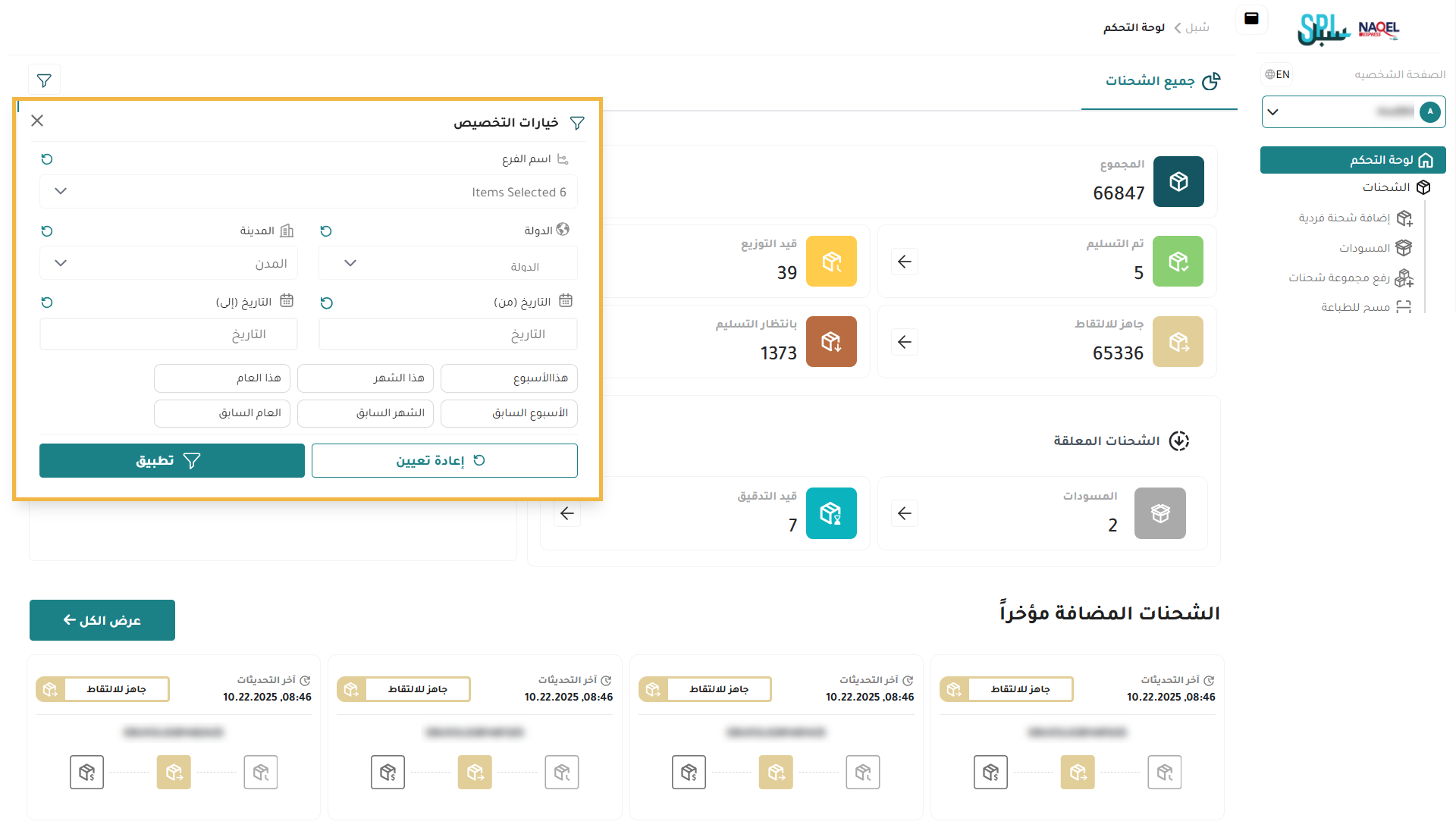Image resolution: width=1456 pixels, height=834 pixels.
Task: Reset the الدولة country filter
Action: [x=326, y=231]
